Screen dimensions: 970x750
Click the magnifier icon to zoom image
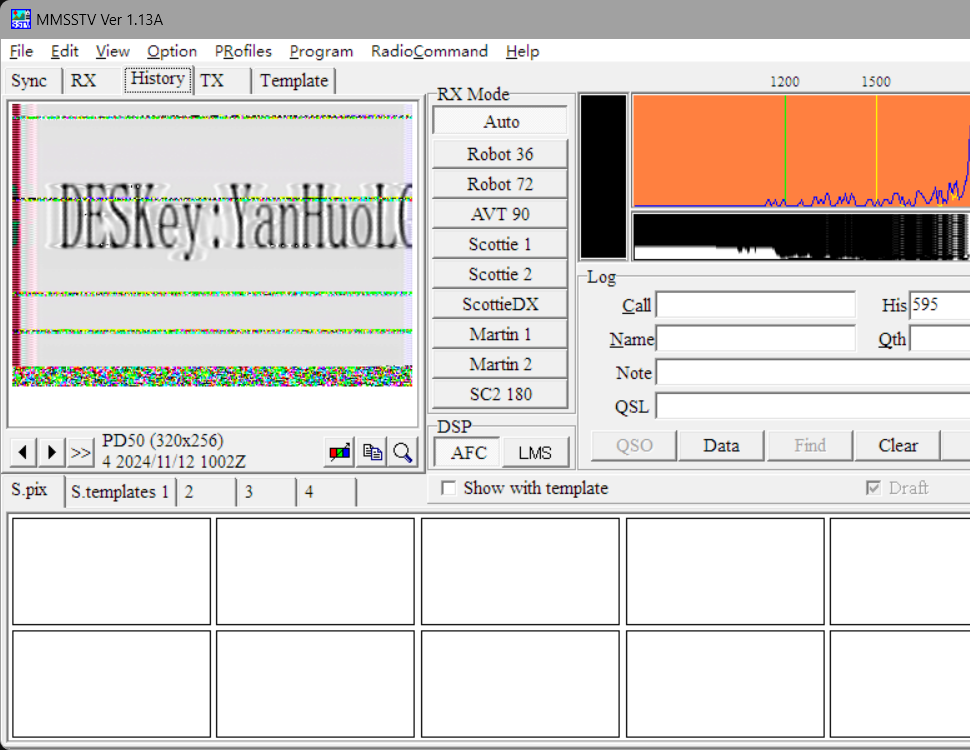pos(403,452)
